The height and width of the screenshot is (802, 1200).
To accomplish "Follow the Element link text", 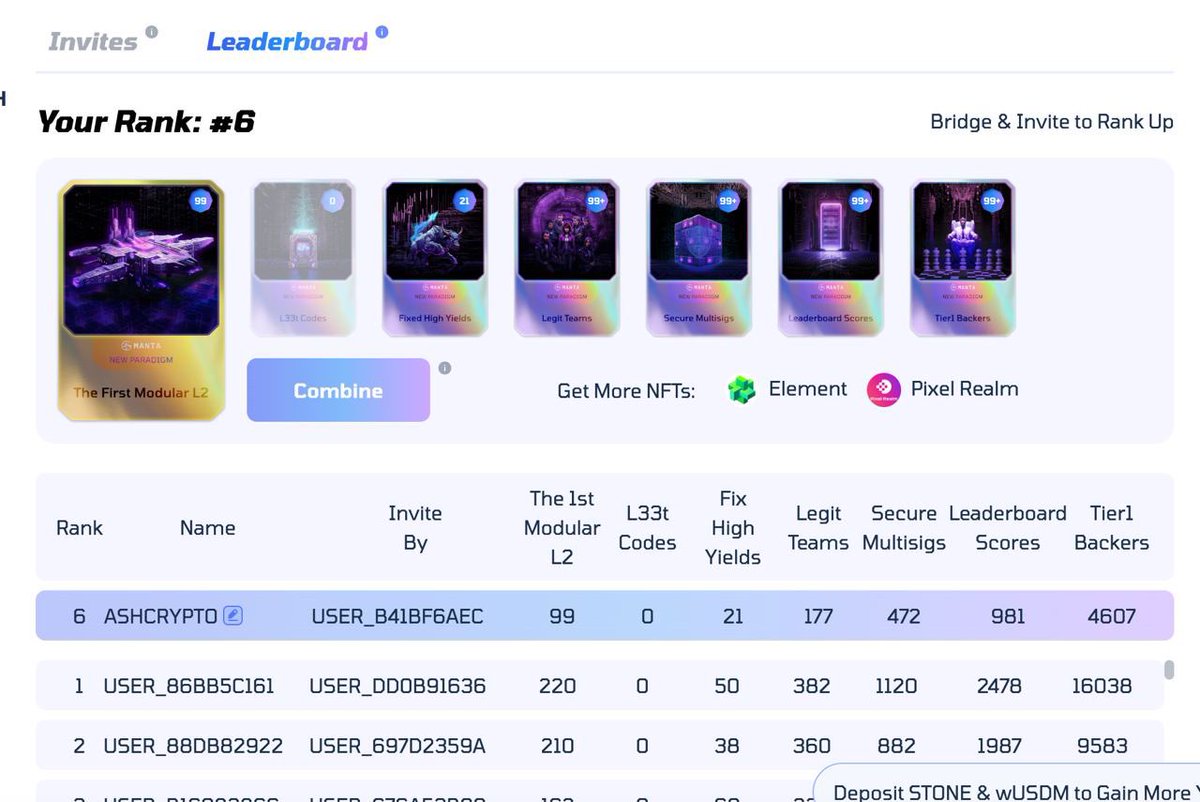I will tap(808, 389).
